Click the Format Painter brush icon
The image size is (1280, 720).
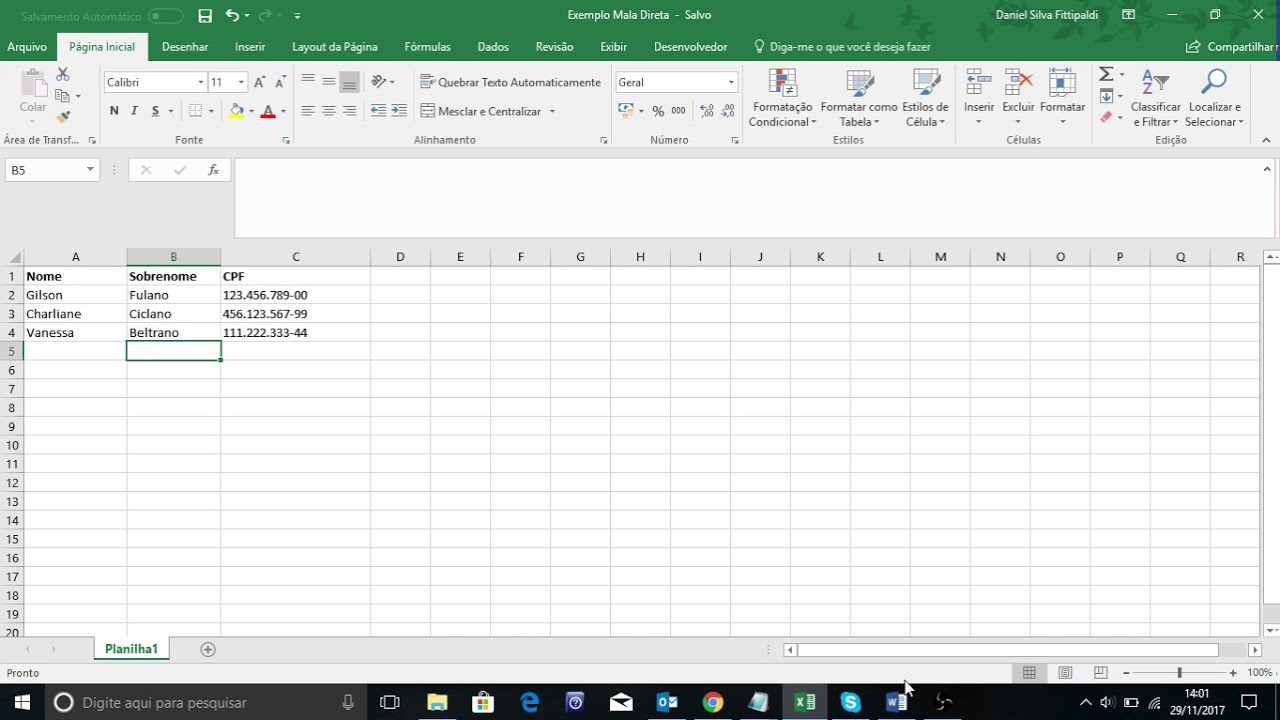point(63,117)
